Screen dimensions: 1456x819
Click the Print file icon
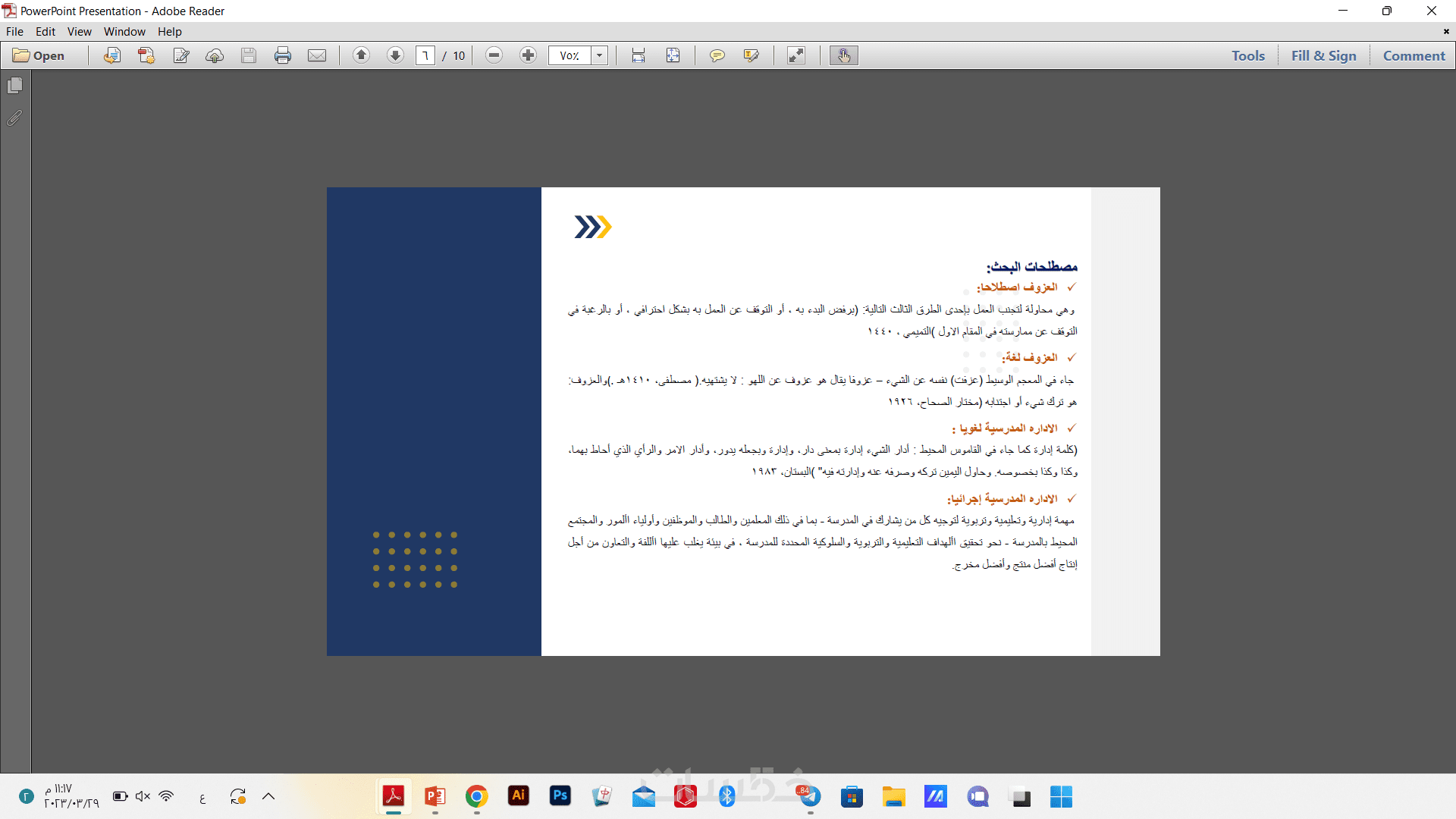click(283, 55)
